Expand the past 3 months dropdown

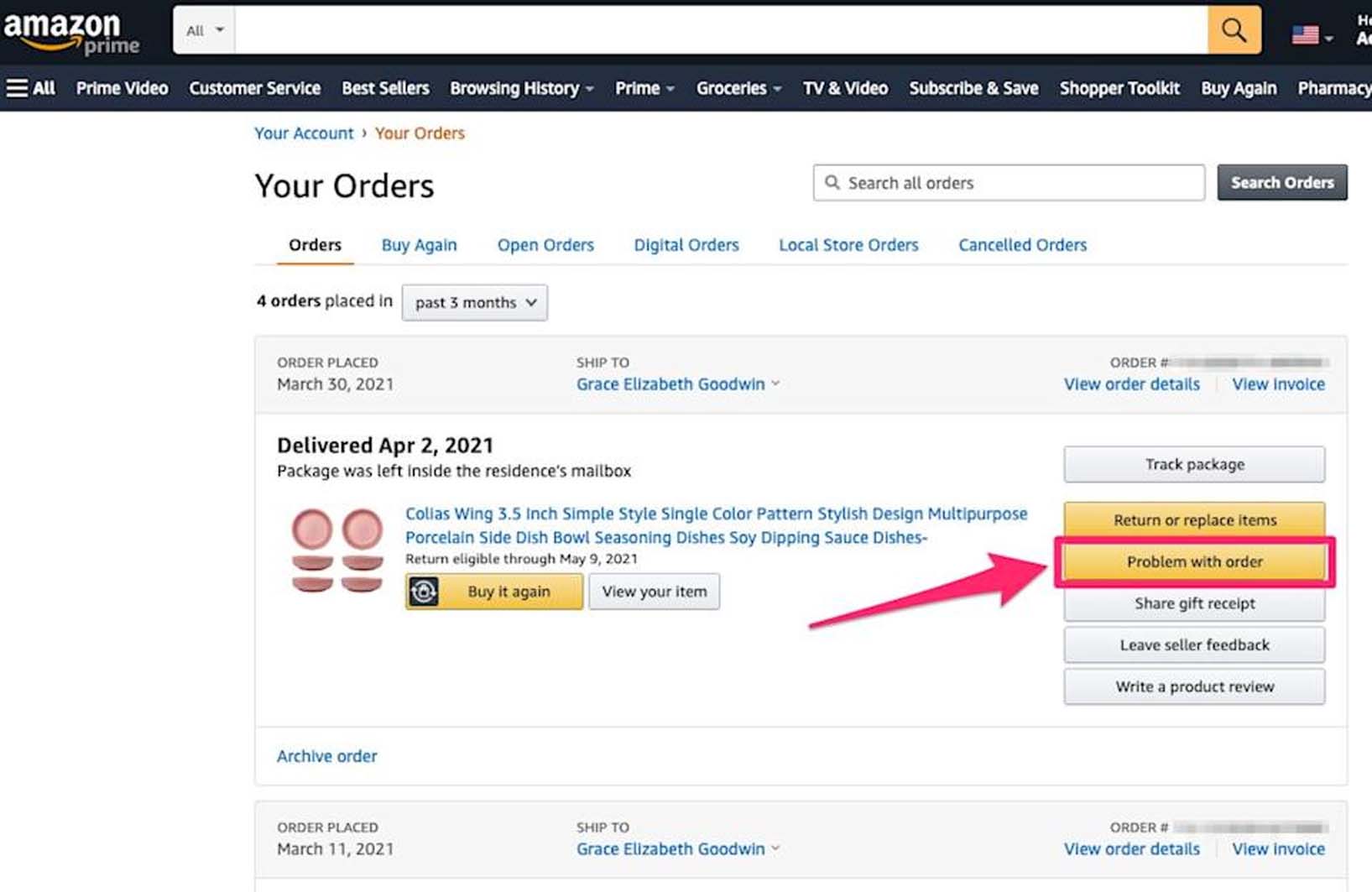[475, 302]
